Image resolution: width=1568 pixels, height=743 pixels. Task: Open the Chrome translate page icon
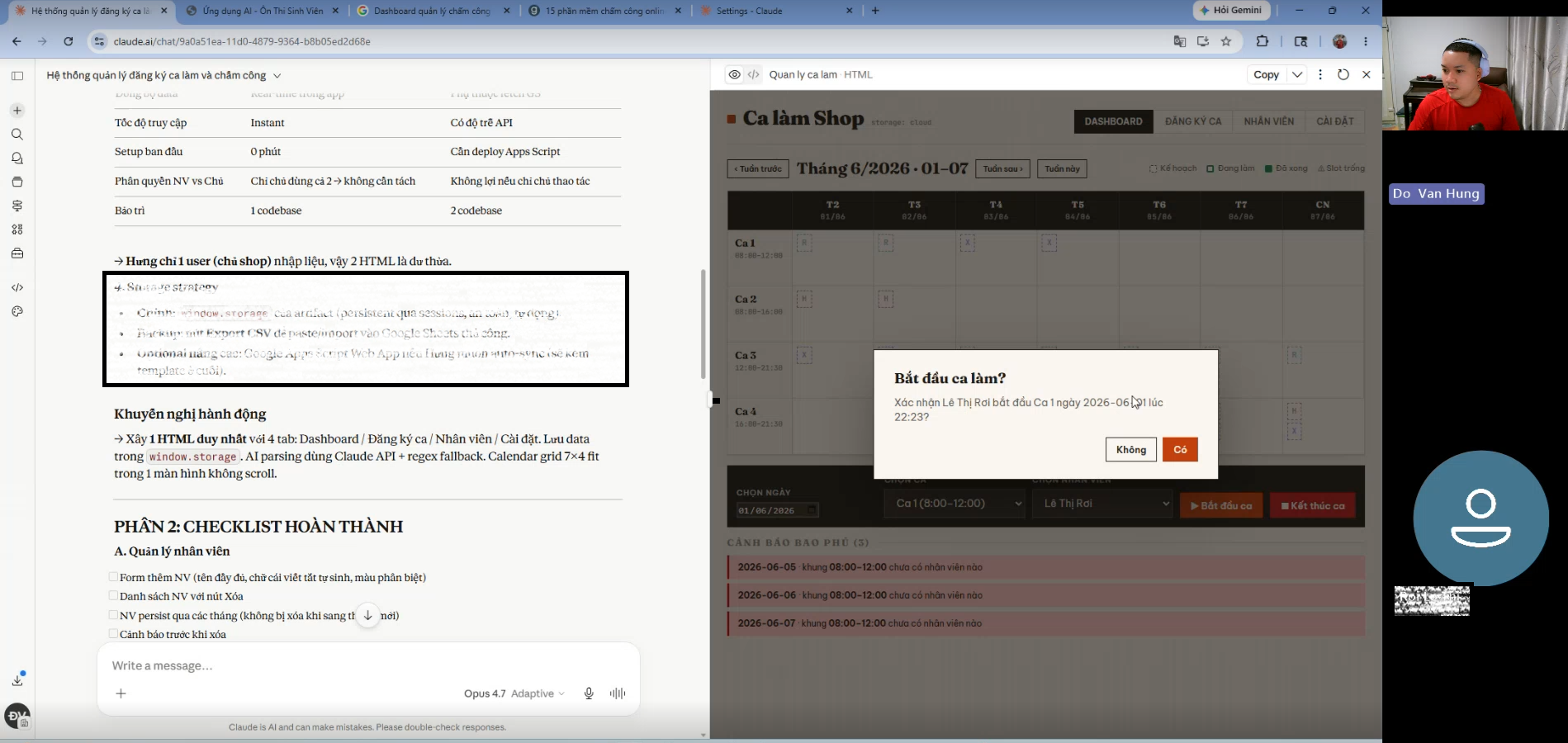point(1180,41)
